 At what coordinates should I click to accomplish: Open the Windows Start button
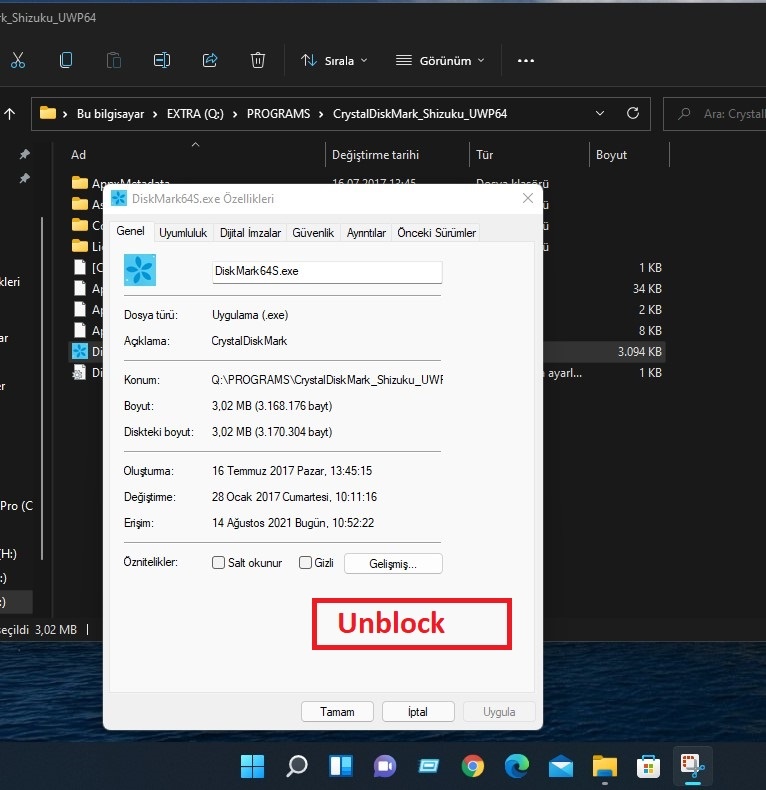pos(252,766)
